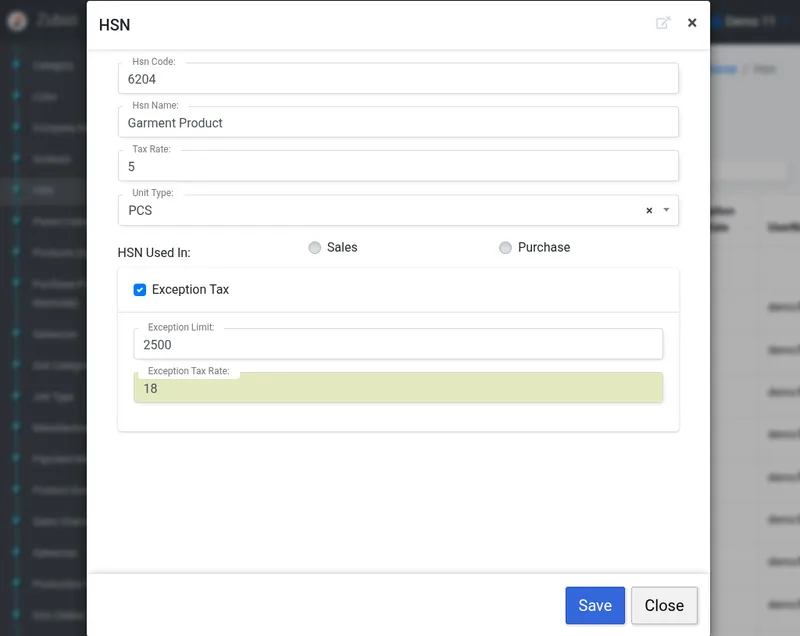Click the highlighted Exception Tax Rate field
The image size is (800, 636).
397,389
